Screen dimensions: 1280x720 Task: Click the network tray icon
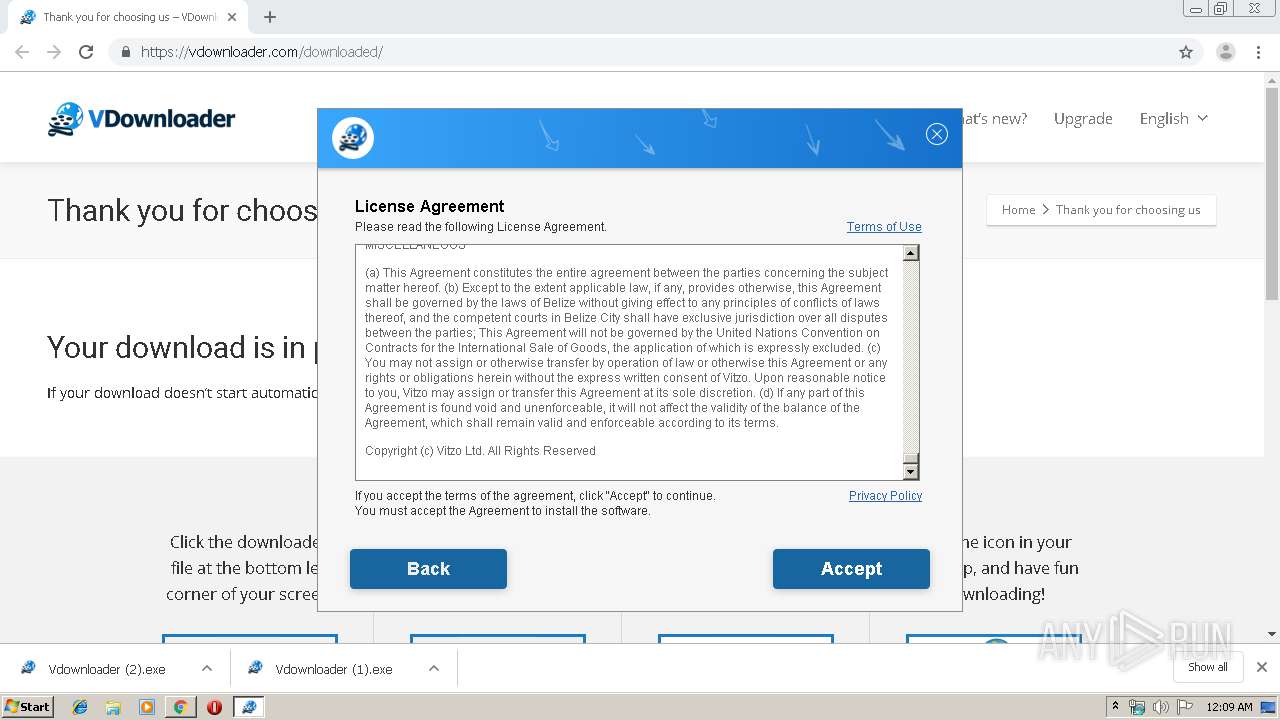tap(1137, 707)
